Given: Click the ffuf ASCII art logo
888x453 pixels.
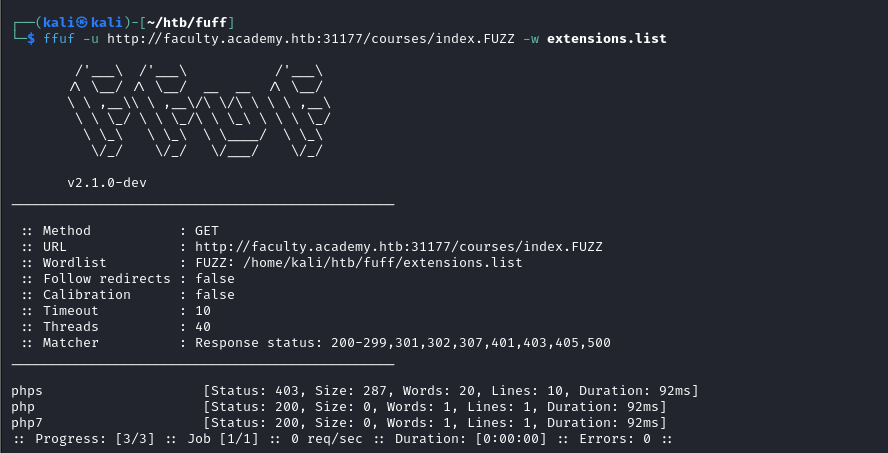Looking at the screenshot, I should (198, 110).
